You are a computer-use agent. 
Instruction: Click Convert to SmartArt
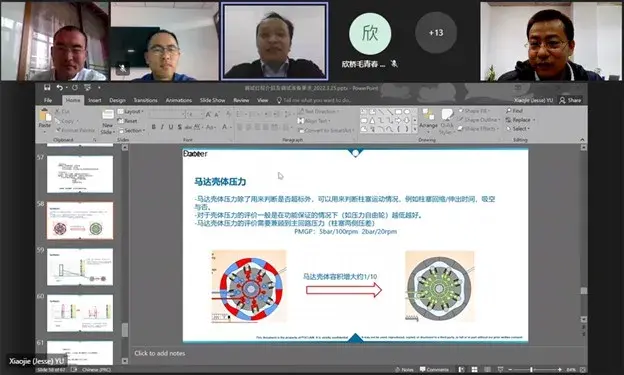click(326, 130)
